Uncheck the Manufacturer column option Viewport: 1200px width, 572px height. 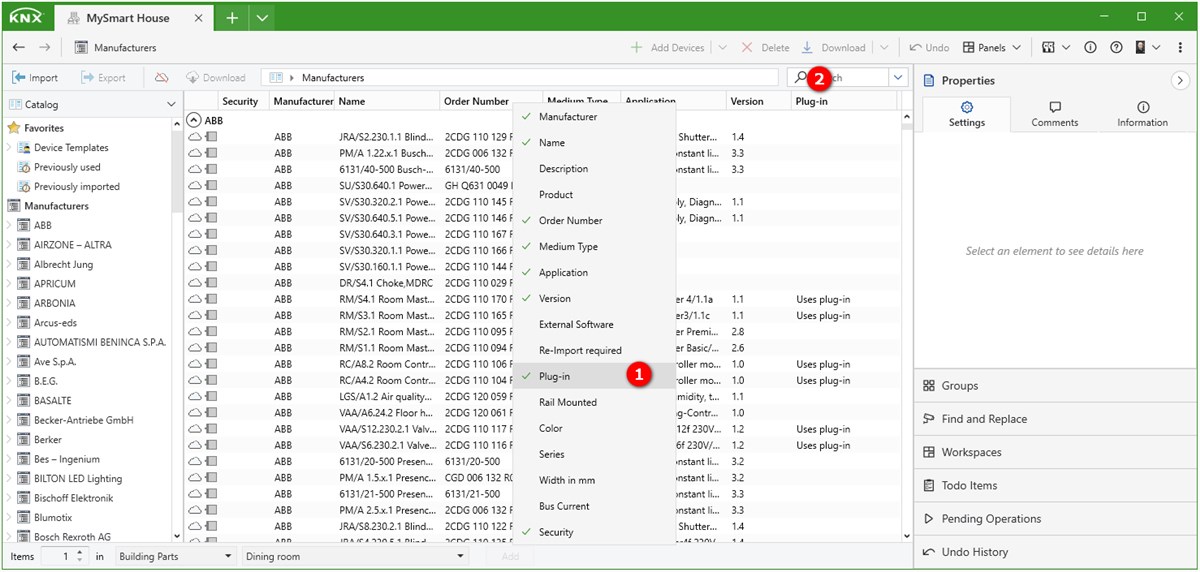coord(595,117)
